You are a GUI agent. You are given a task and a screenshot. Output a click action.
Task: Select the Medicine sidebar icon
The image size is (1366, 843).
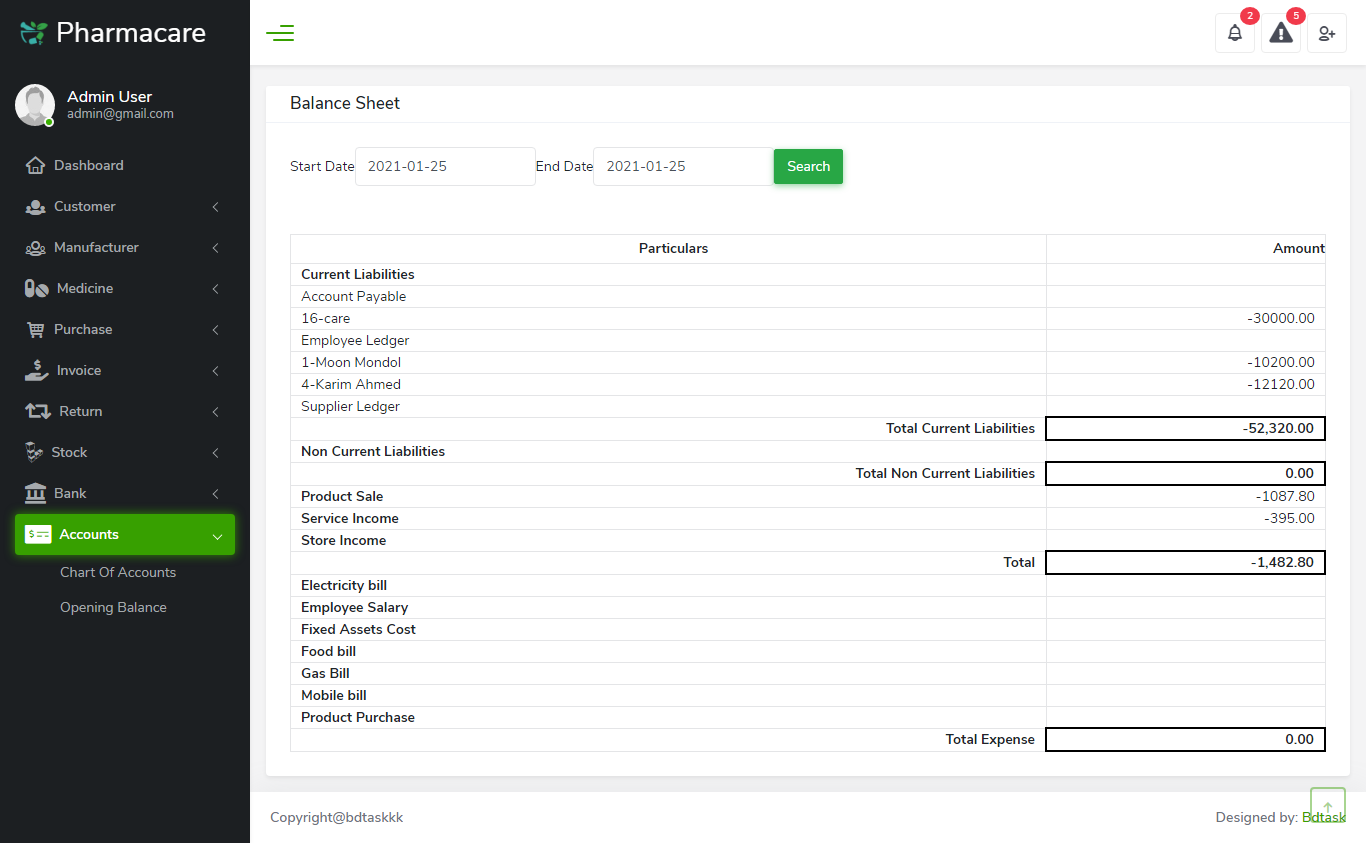point(35,288)
